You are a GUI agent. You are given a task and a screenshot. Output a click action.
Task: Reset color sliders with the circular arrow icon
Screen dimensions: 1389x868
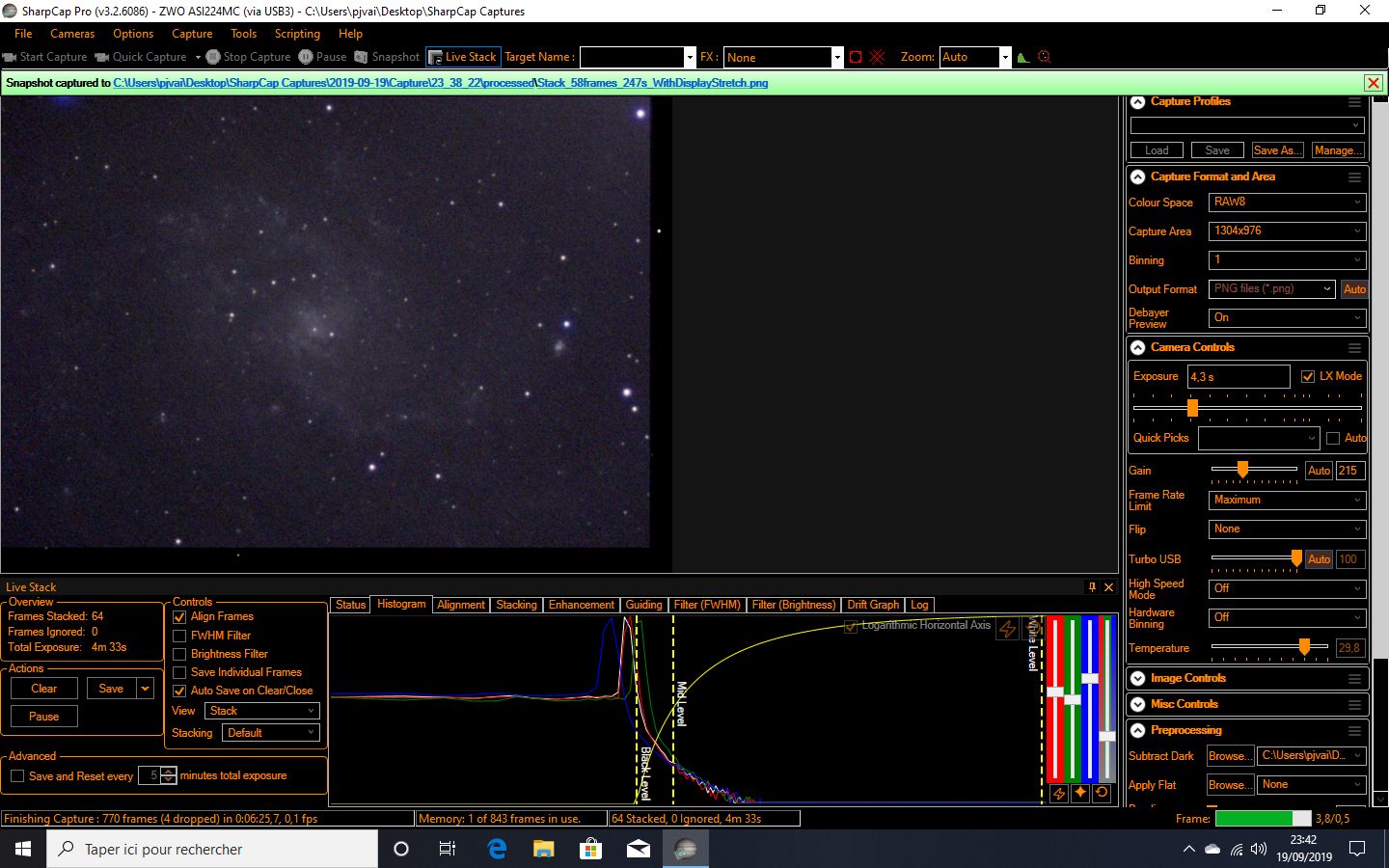(x=1102, y=793)
